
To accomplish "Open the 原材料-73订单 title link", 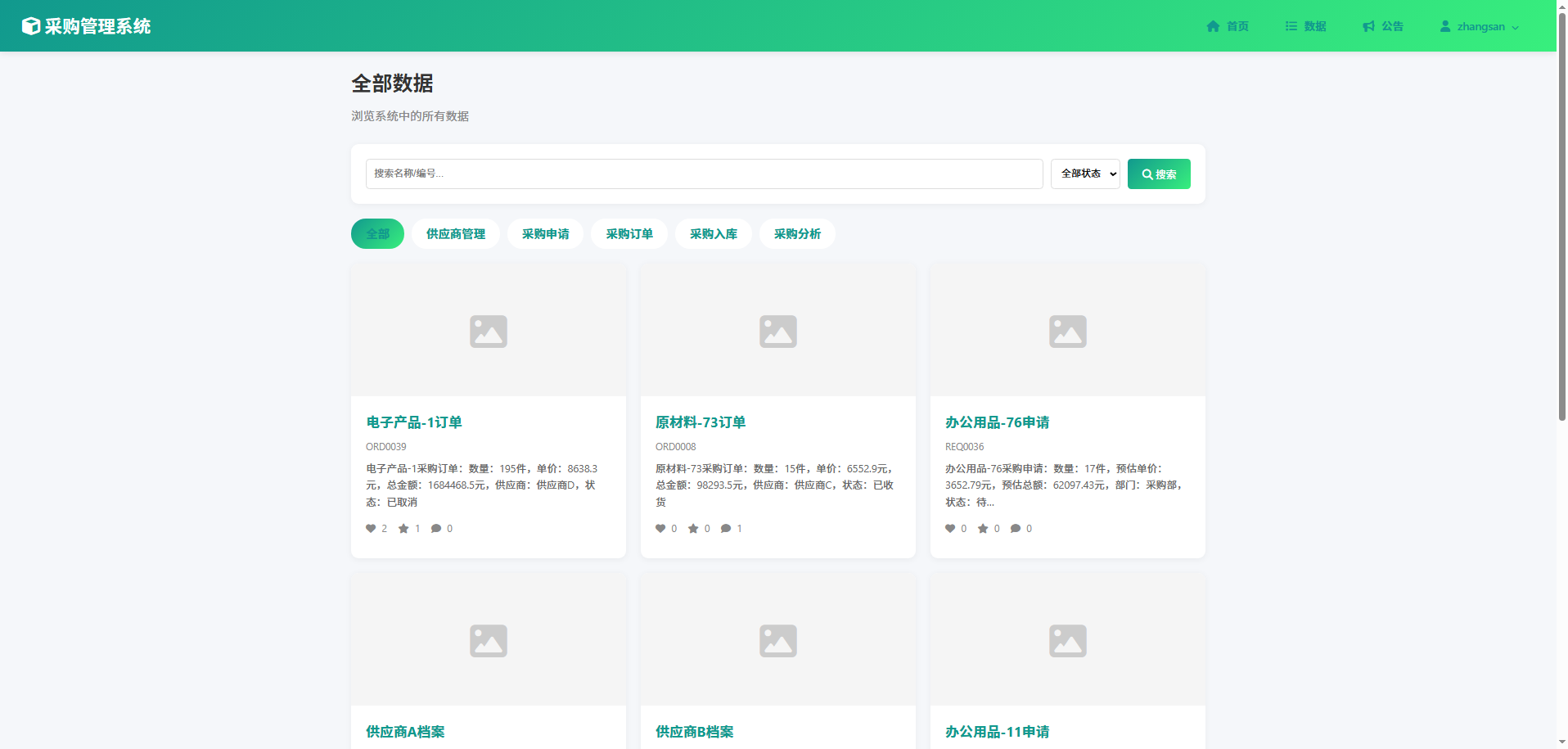I will (701, 422).
